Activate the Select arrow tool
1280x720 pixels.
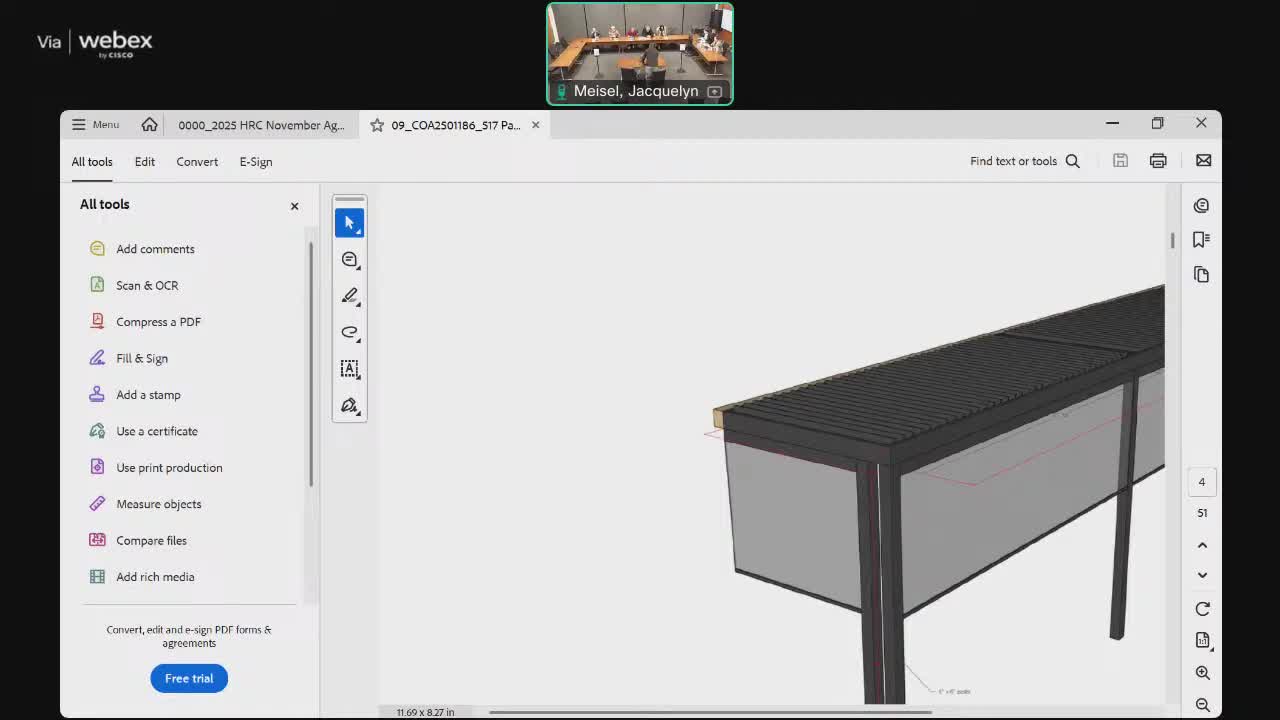349,223
